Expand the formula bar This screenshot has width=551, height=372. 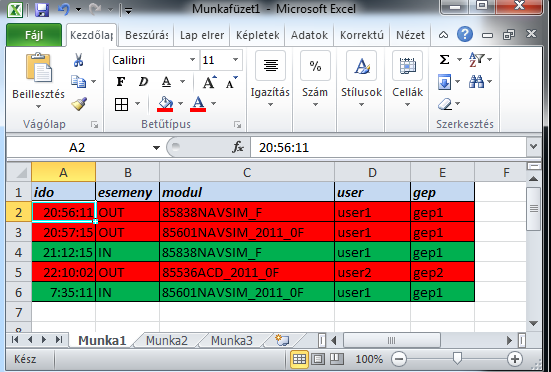(x=533, y=147)
